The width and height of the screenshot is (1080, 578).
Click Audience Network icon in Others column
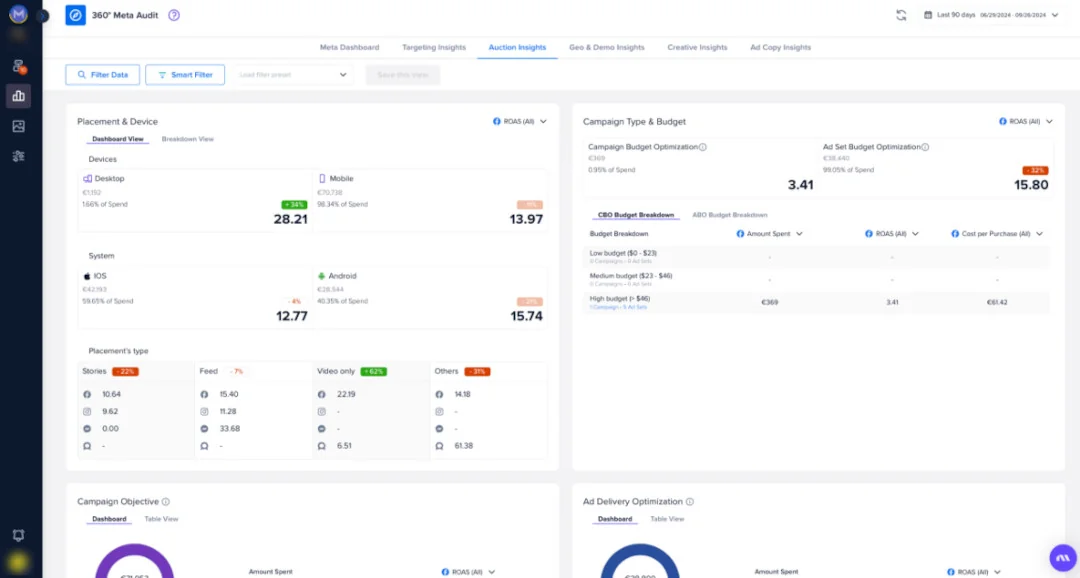(x=439, y=446)
